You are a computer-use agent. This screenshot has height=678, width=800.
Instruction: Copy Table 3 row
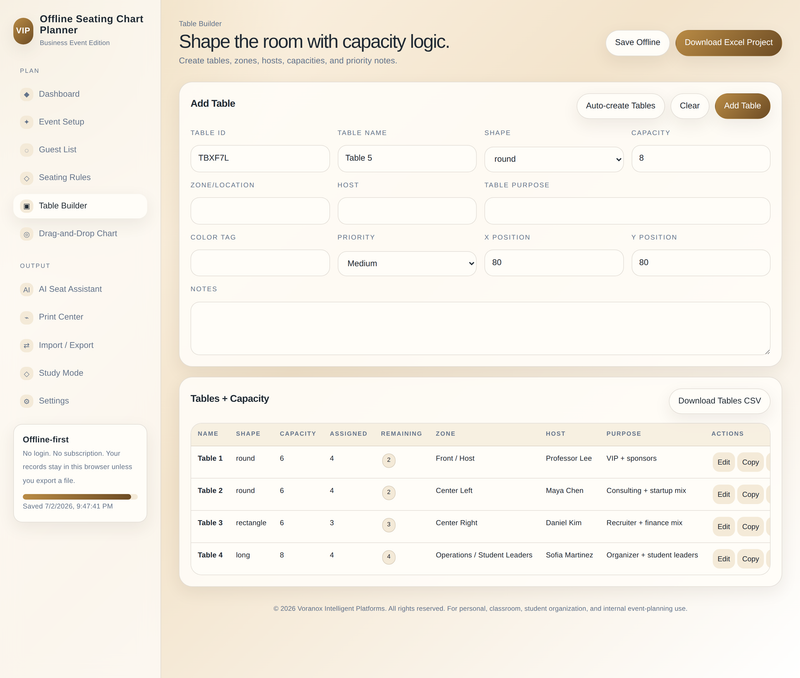click(x=750, y=526)
